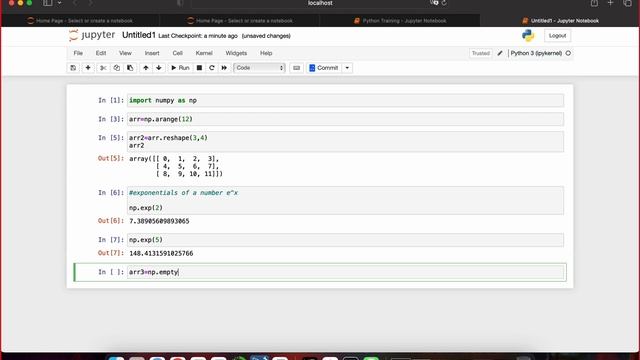Open the File menu
The height and width of the screenshot is (360, 640).
(78, 53)
